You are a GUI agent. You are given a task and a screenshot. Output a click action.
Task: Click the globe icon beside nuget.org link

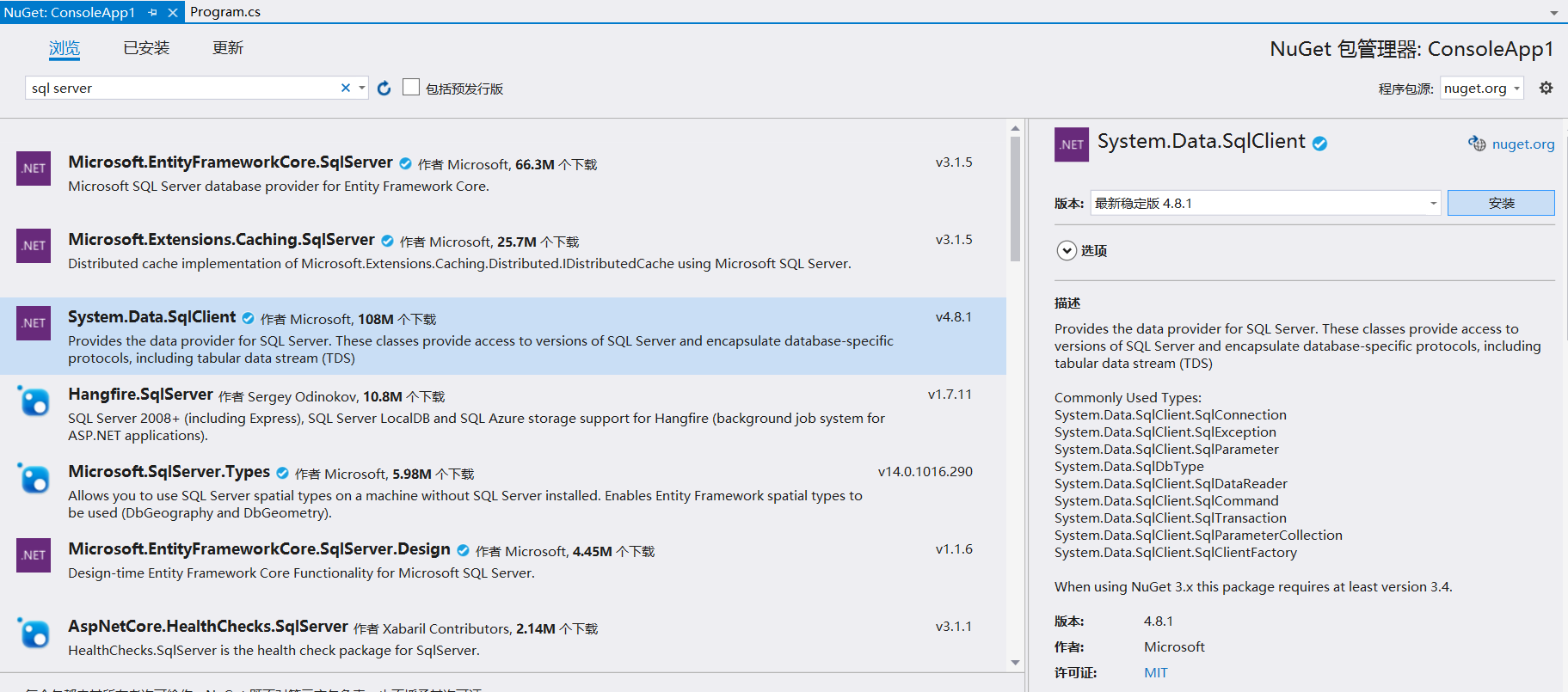(x=1477, y=144)
